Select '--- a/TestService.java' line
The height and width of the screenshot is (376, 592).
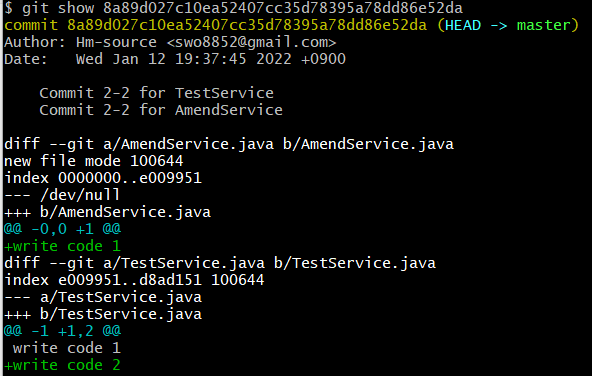coord(103,297)
